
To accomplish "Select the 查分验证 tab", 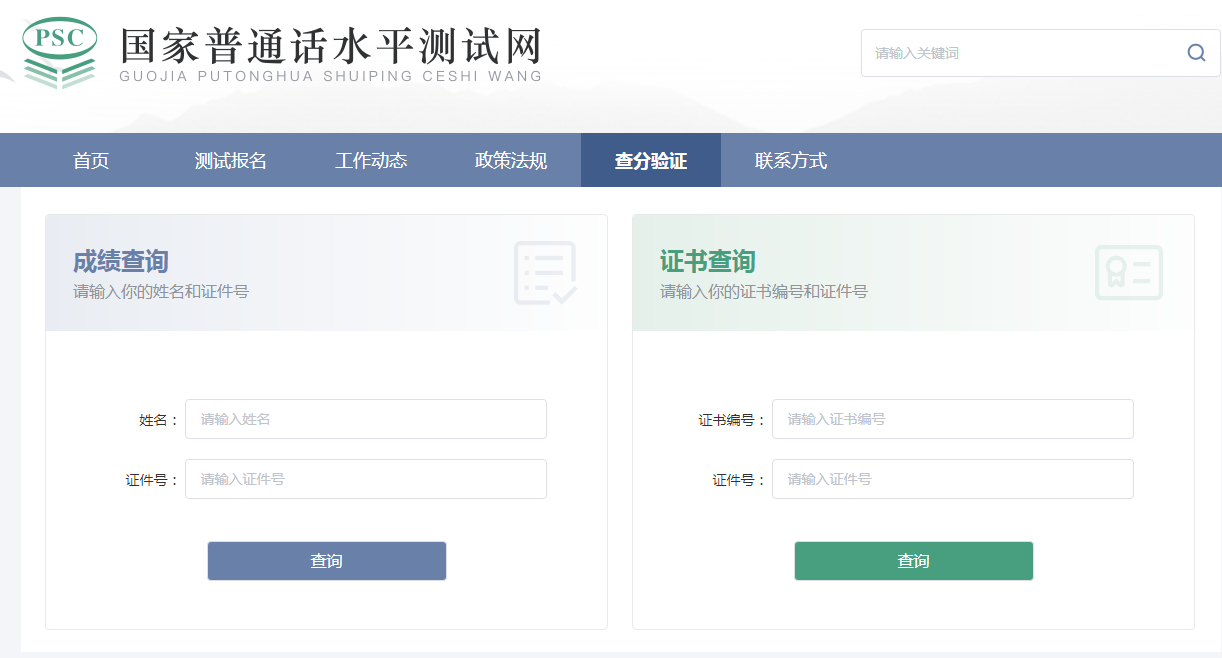I will pos(650,160).
